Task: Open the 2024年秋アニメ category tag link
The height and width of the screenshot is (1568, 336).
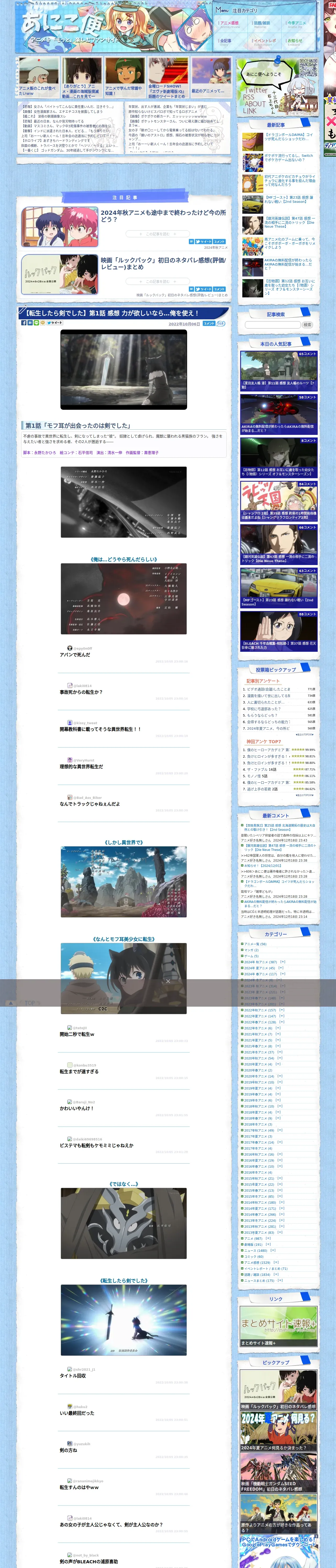Action: pyautogui.click(x=216, y=248)
